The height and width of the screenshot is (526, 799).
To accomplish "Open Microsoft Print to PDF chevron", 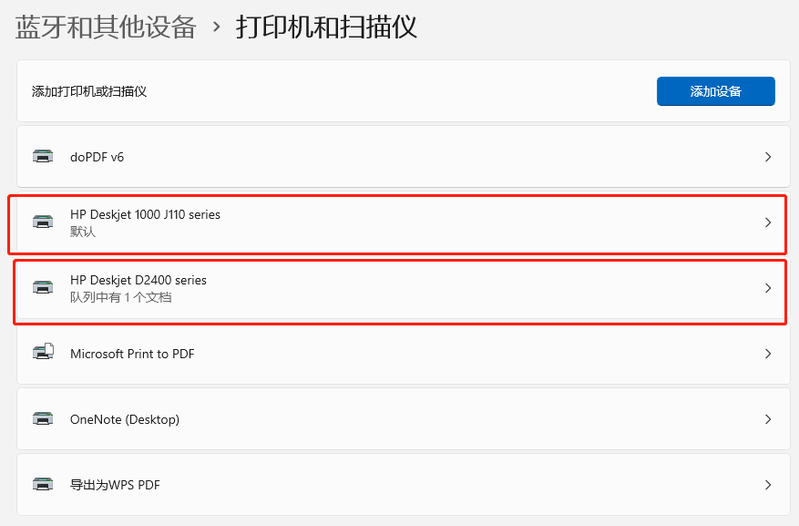I will pos(767,353).
